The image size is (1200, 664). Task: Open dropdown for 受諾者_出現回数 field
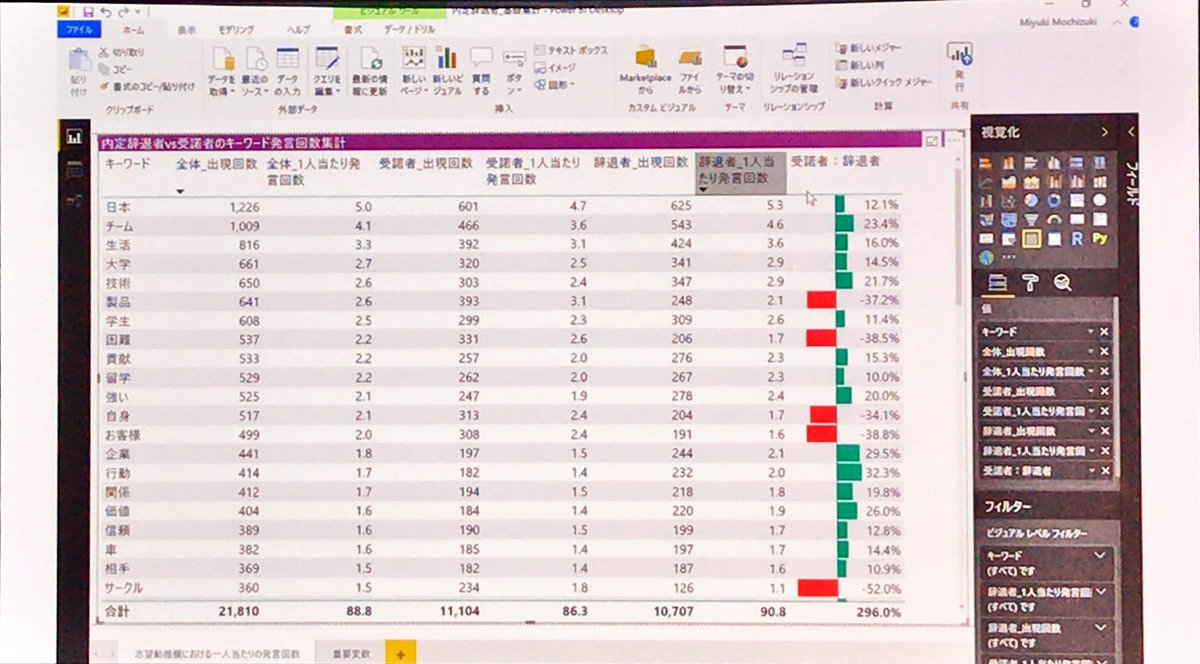coord(1090,391)
